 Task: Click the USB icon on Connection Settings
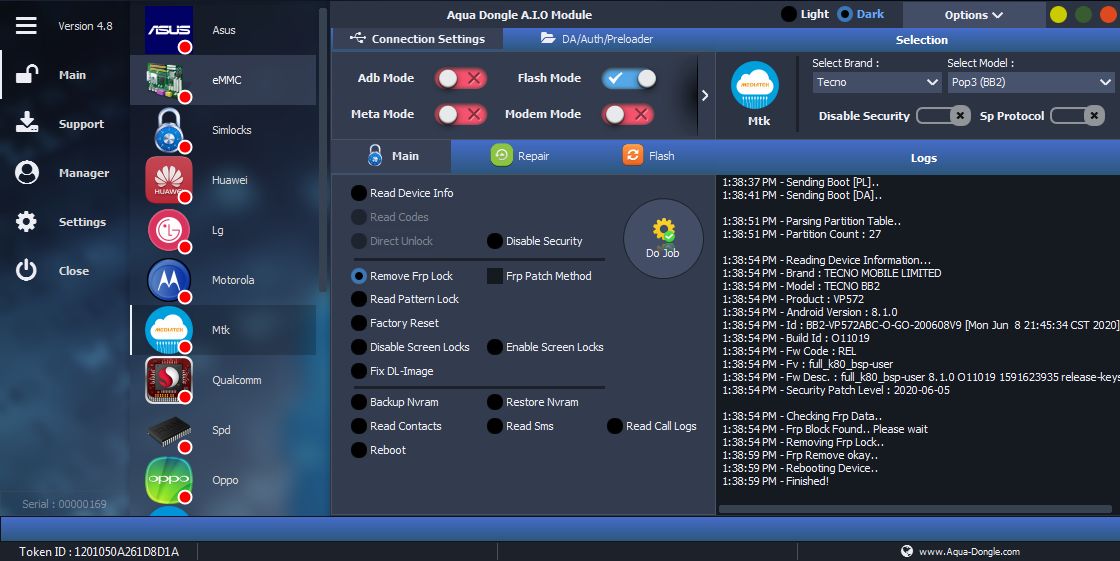(x=358, y=39)
